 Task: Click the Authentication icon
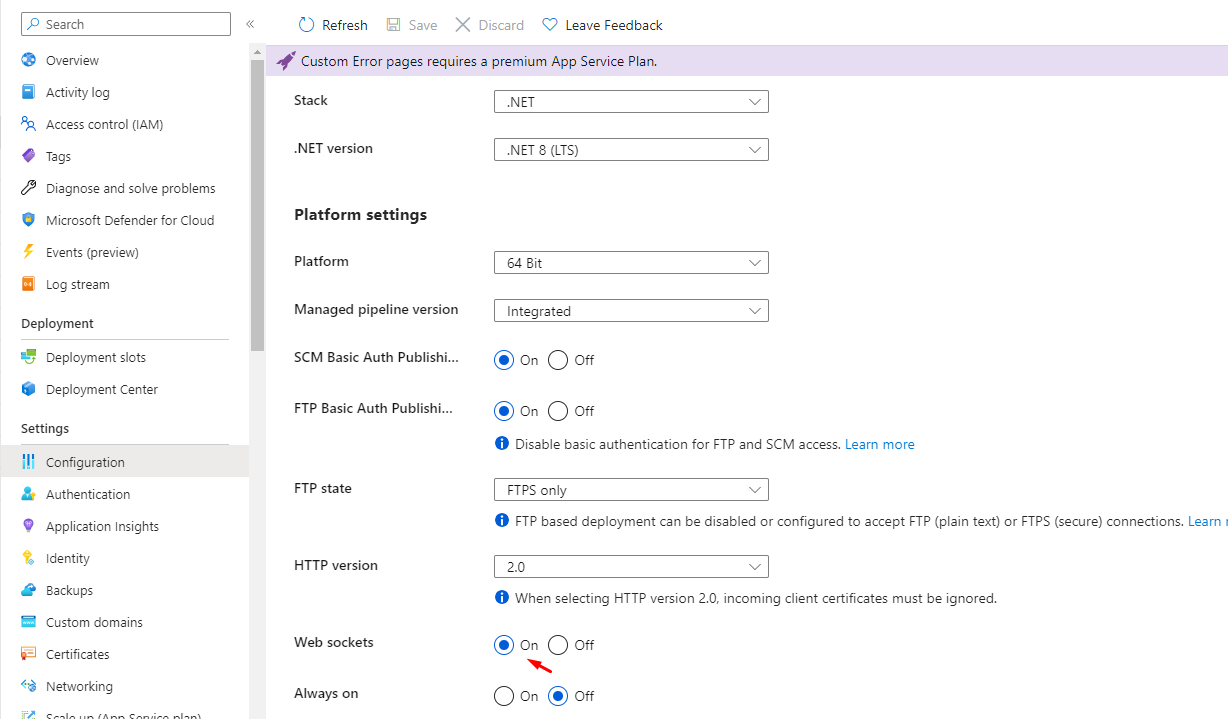pyautogui.click(x=28, y=494)
